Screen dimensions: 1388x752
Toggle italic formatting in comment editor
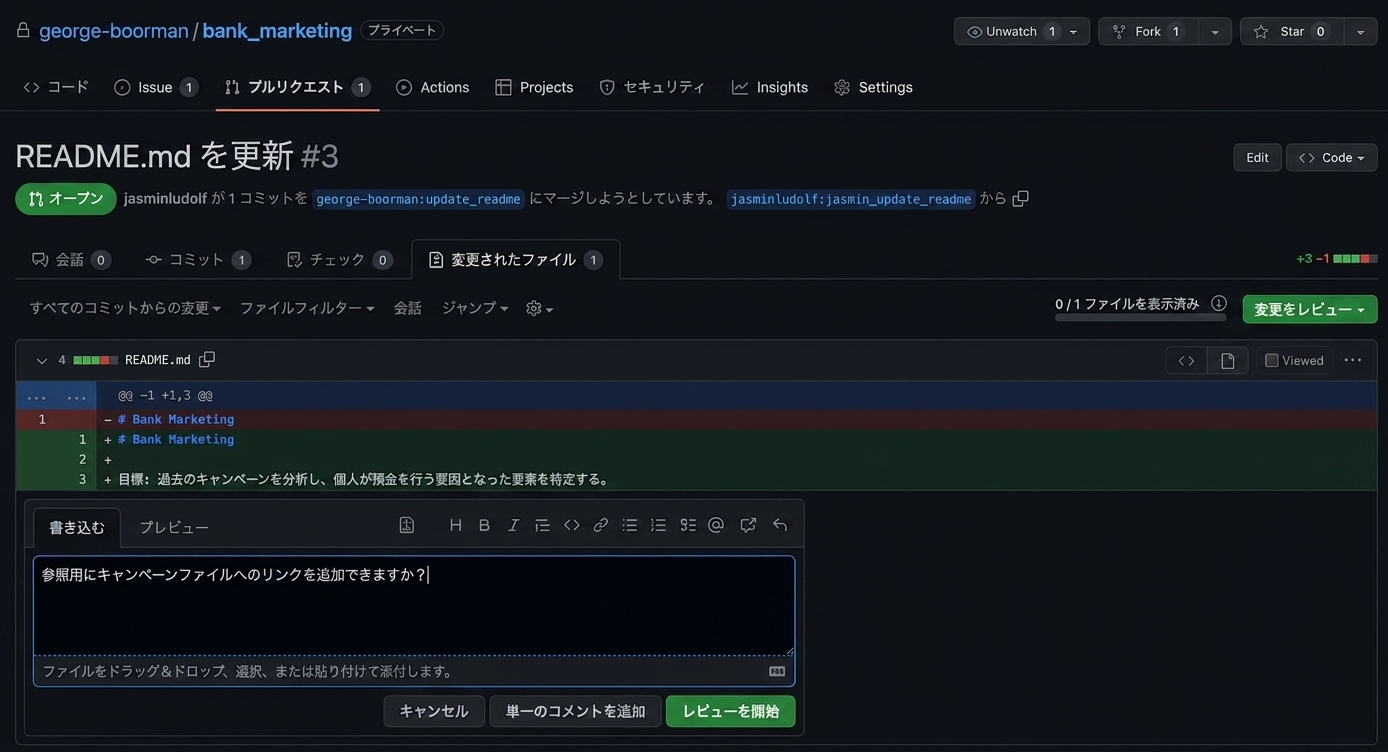[513, 525]
